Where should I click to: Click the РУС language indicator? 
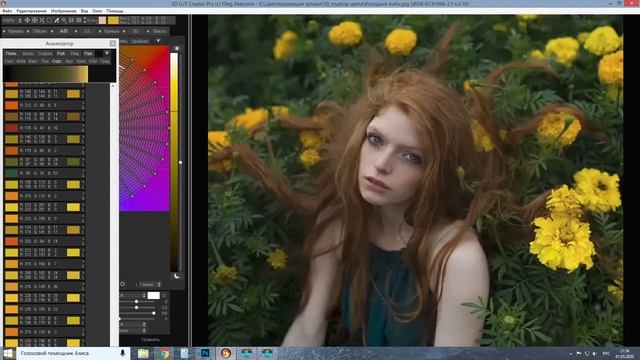607,353
